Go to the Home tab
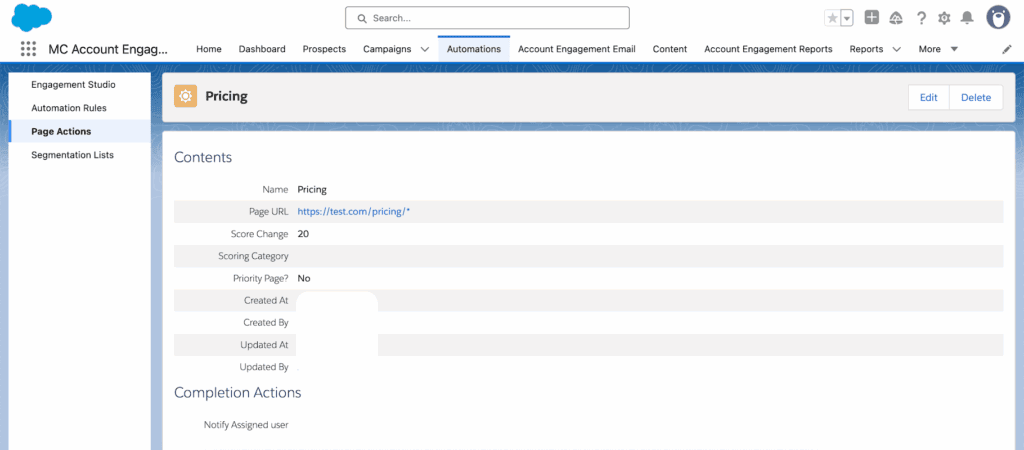The width and height of the screenshot is (1024, 450). [209, 49]
